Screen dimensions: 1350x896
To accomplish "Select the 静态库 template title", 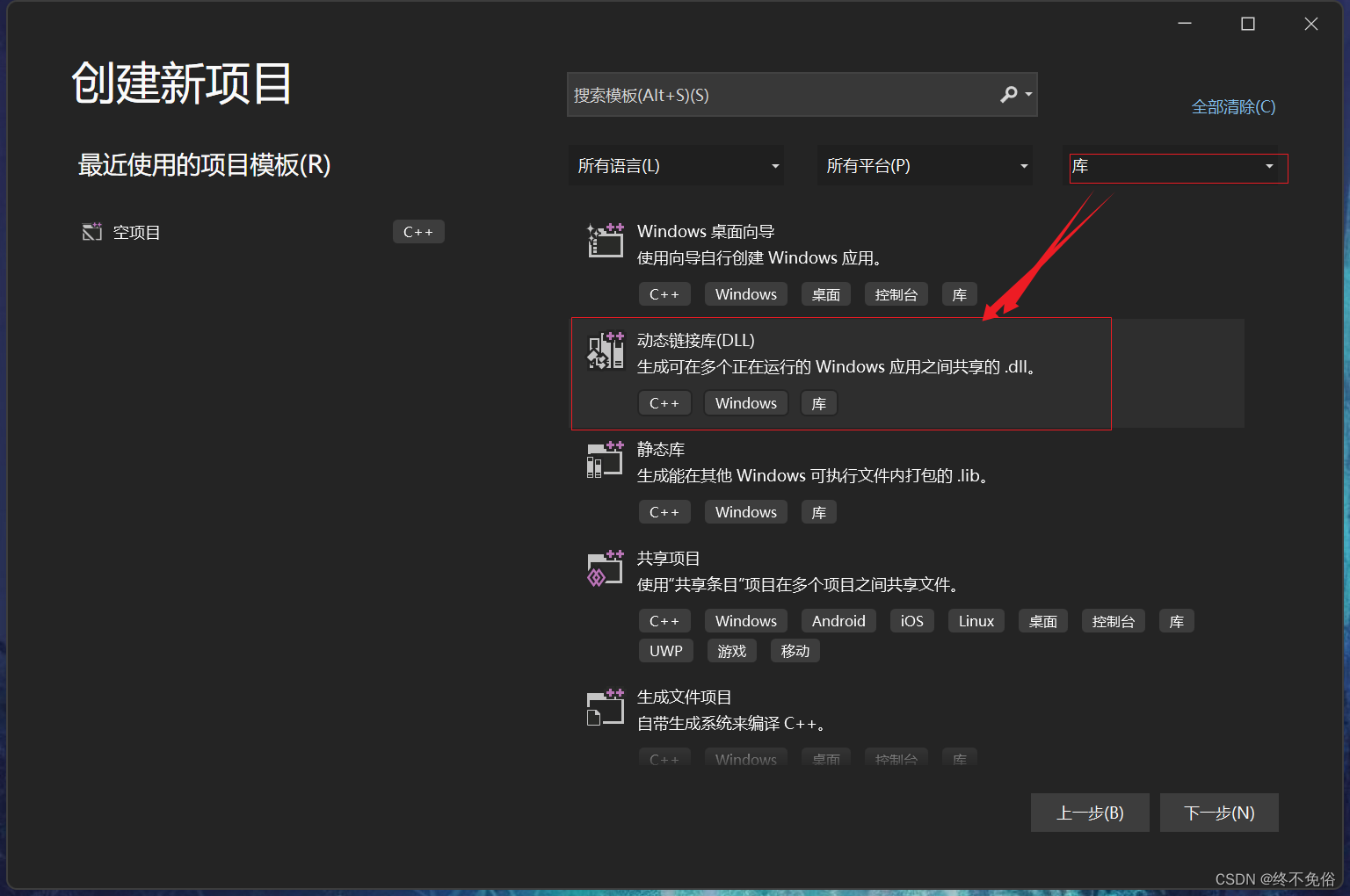I will tap(661, 450).
